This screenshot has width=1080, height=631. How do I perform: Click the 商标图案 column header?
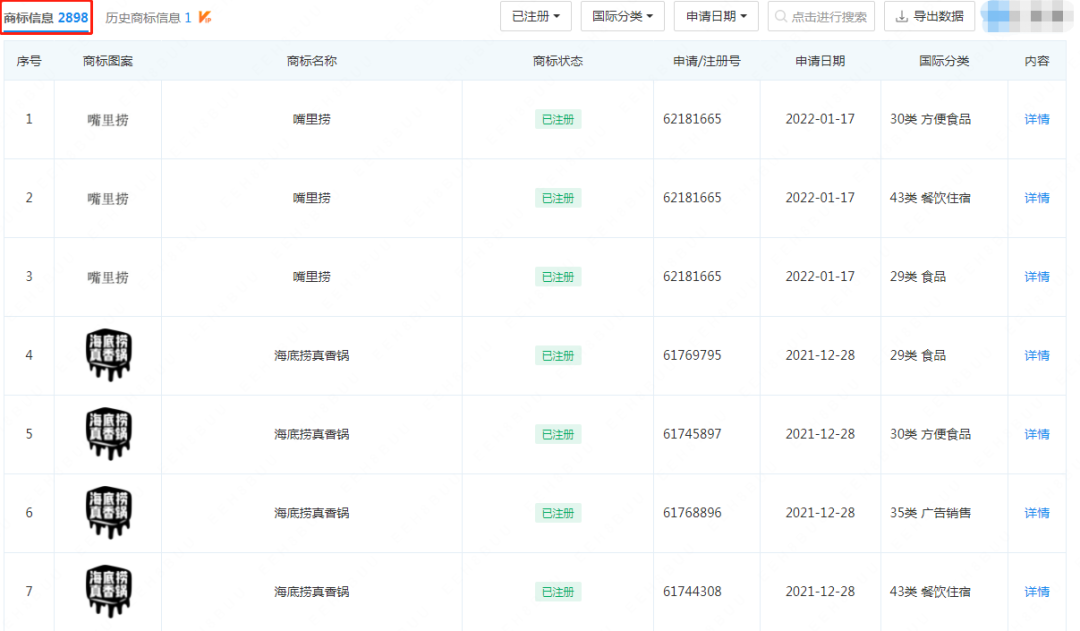click(x=107, y=61)
